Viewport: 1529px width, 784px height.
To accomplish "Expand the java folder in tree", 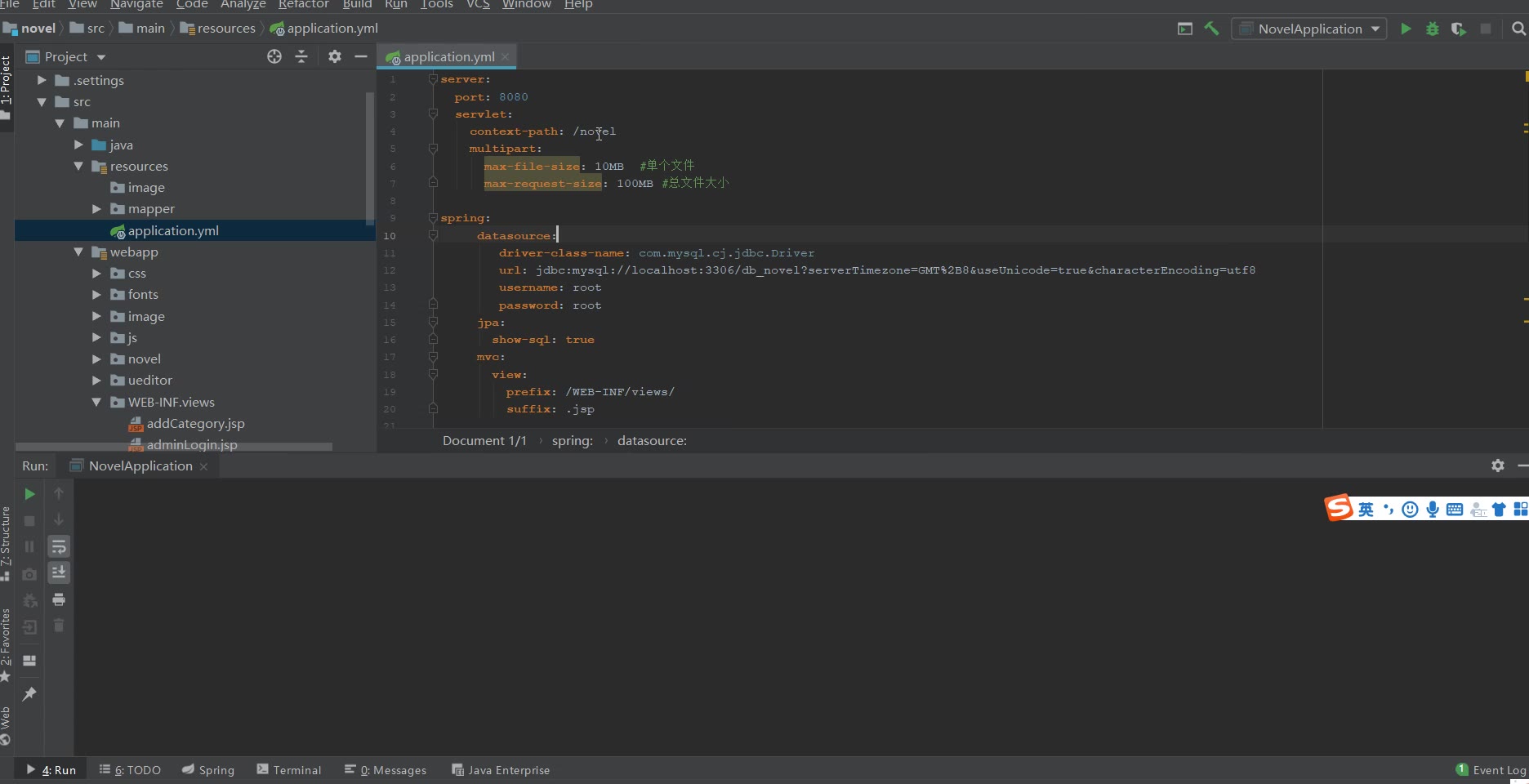I will (79, 145).
